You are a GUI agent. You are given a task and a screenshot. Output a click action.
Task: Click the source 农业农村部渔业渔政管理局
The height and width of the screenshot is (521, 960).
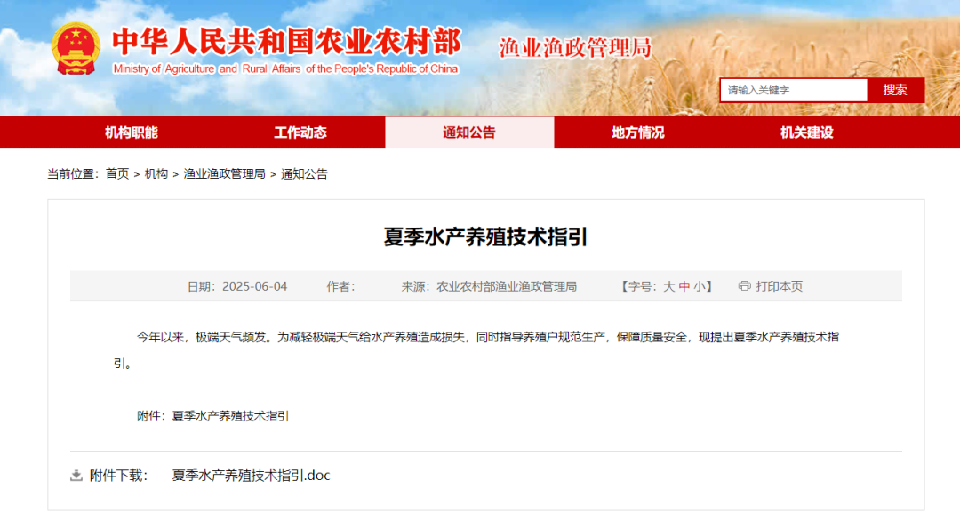coord(506,287)
